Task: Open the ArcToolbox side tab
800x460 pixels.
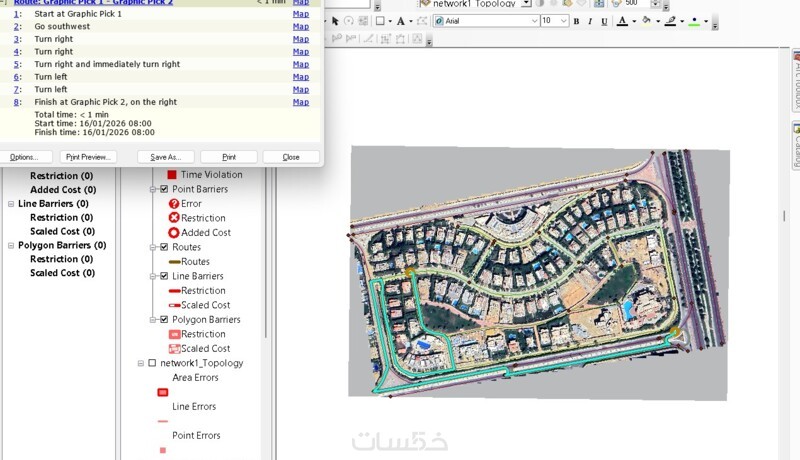Action: pyautogui.click(x=796, y=80)
